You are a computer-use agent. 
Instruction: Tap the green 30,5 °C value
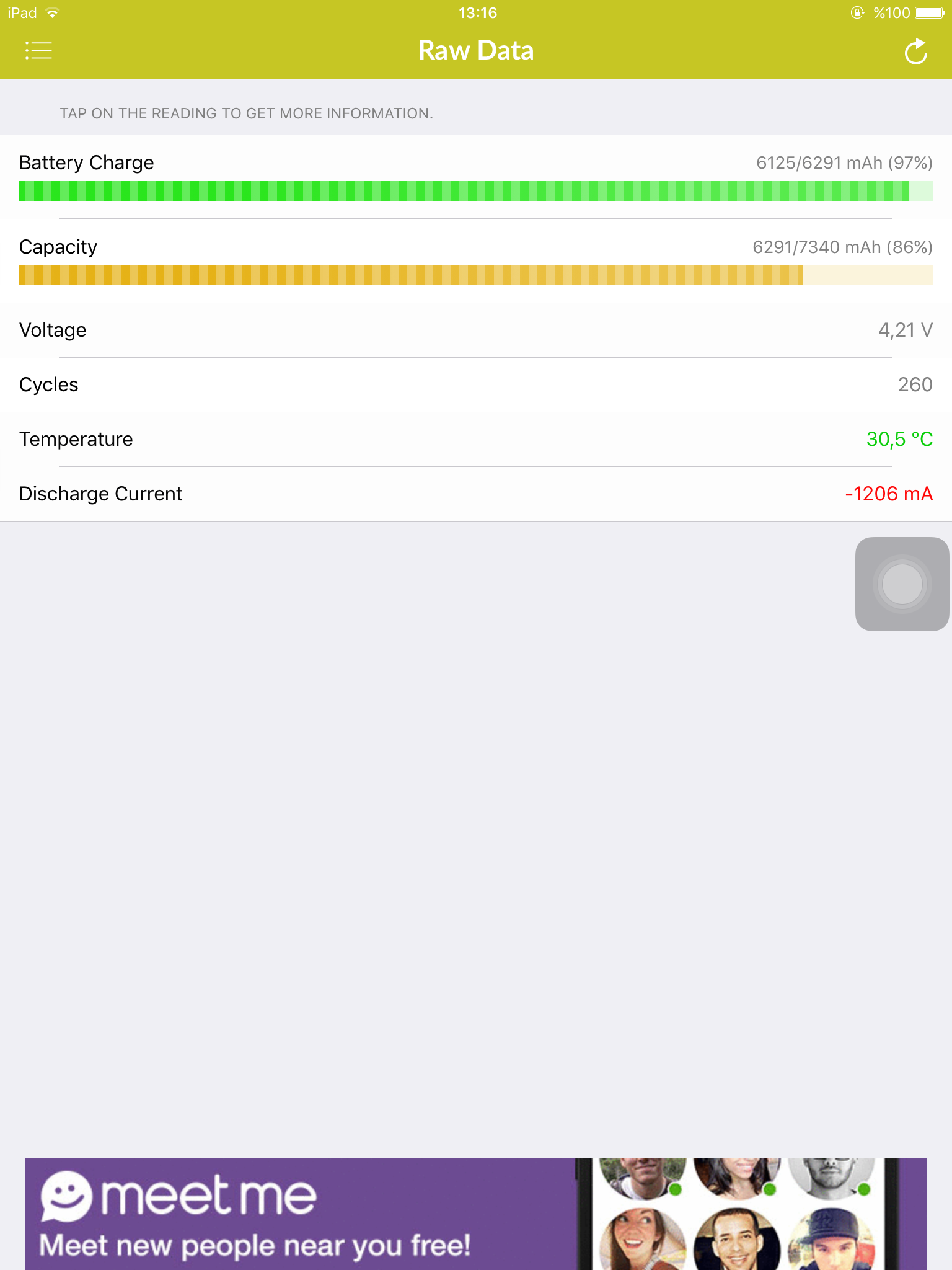click(899, 439)
